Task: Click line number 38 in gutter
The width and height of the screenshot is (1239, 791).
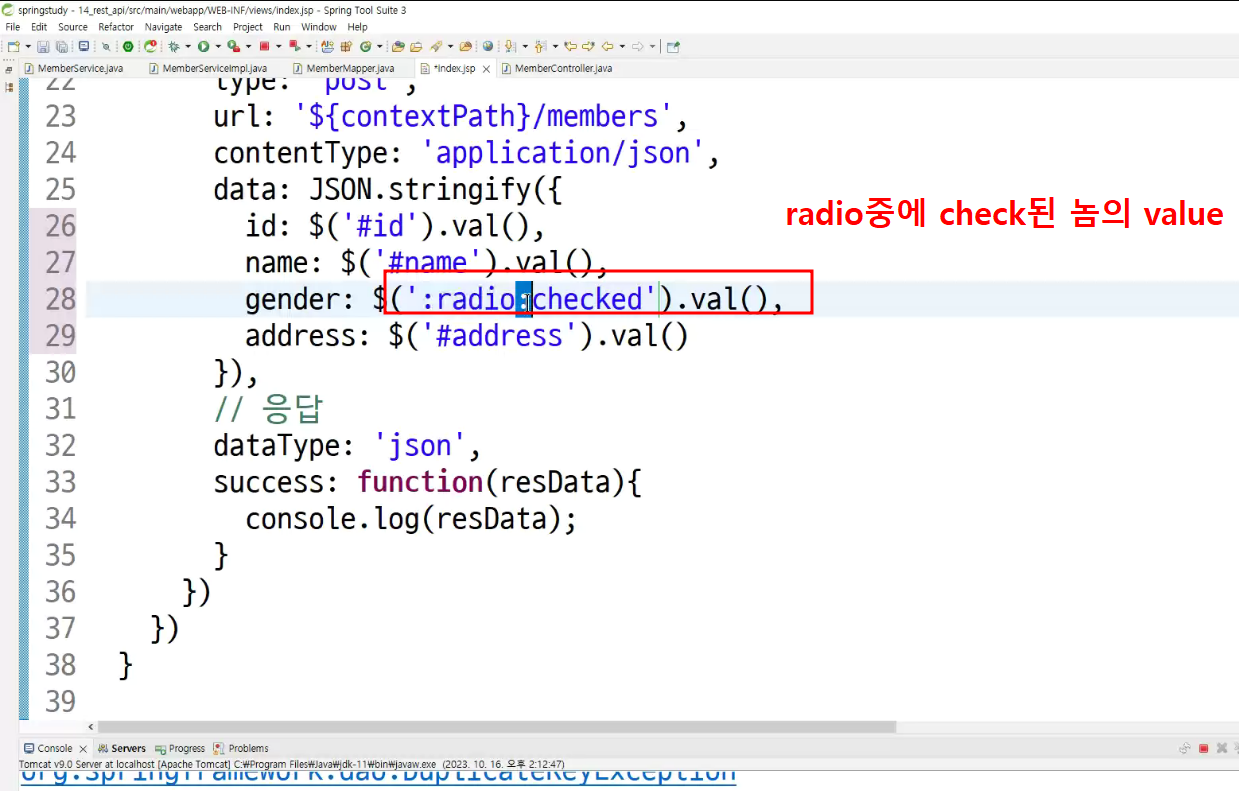Action: click(x=60, y=664)
